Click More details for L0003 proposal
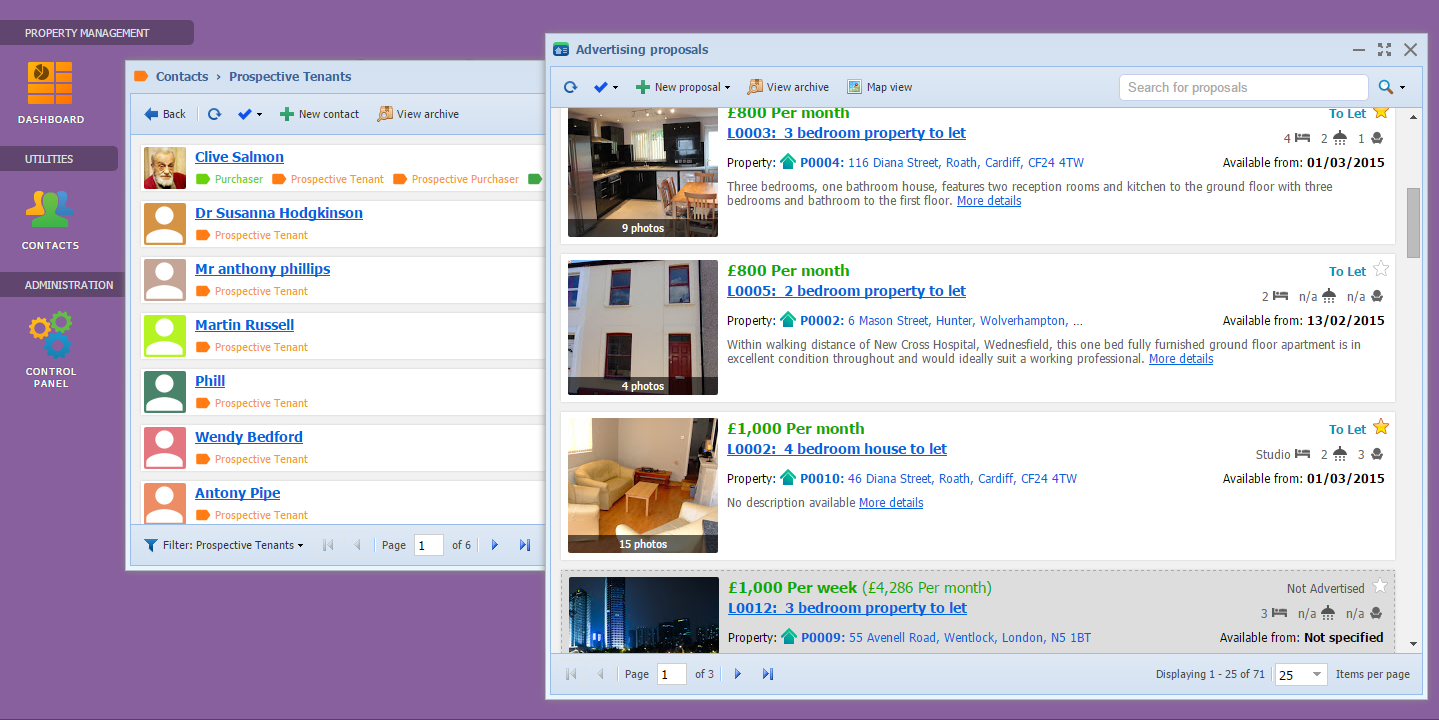This screenshot has height=720, width=1439. [x=989, y=201]
